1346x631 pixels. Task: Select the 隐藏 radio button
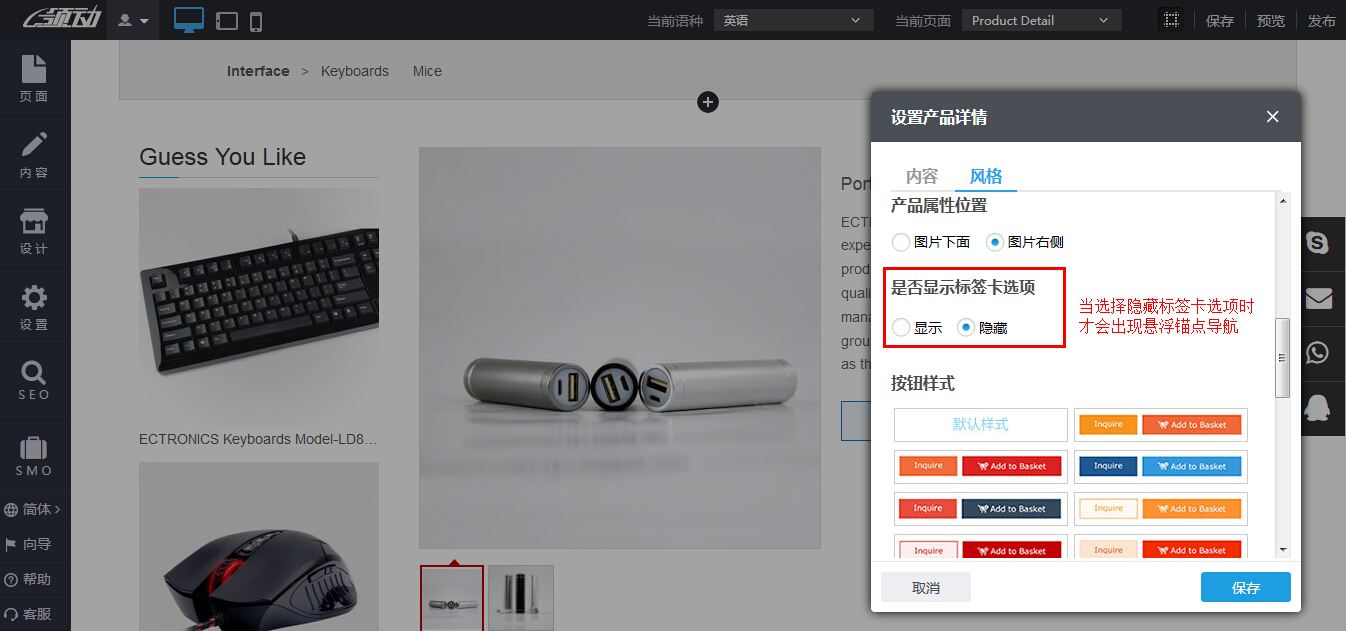coord(966,327)
